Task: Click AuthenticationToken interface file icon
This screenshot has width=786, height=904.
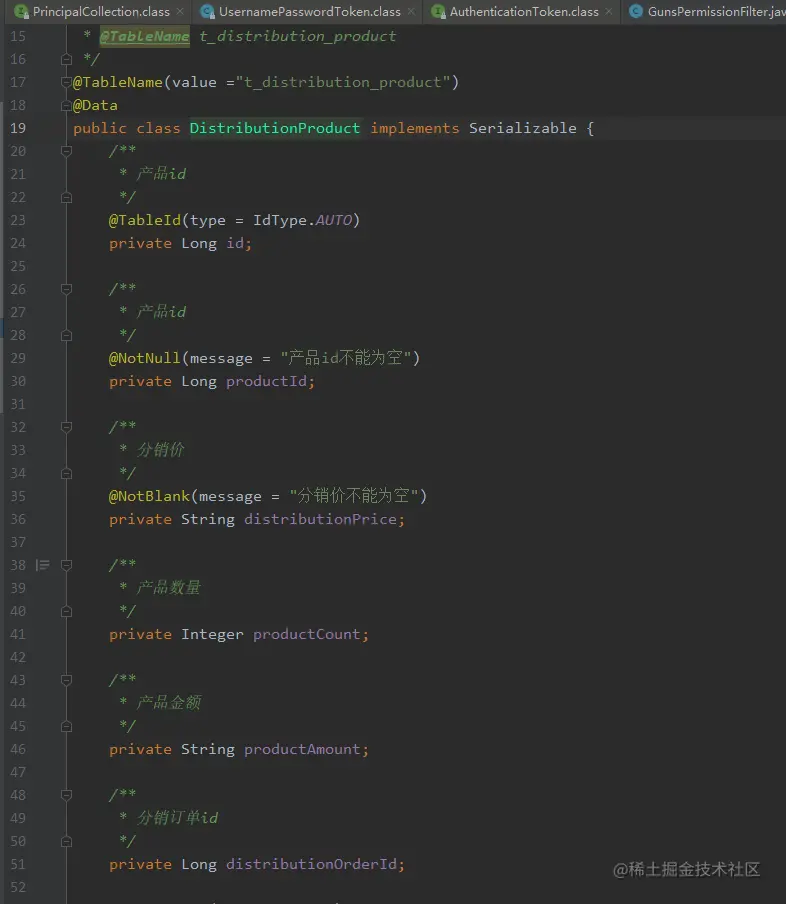Action: pos(438,12)
